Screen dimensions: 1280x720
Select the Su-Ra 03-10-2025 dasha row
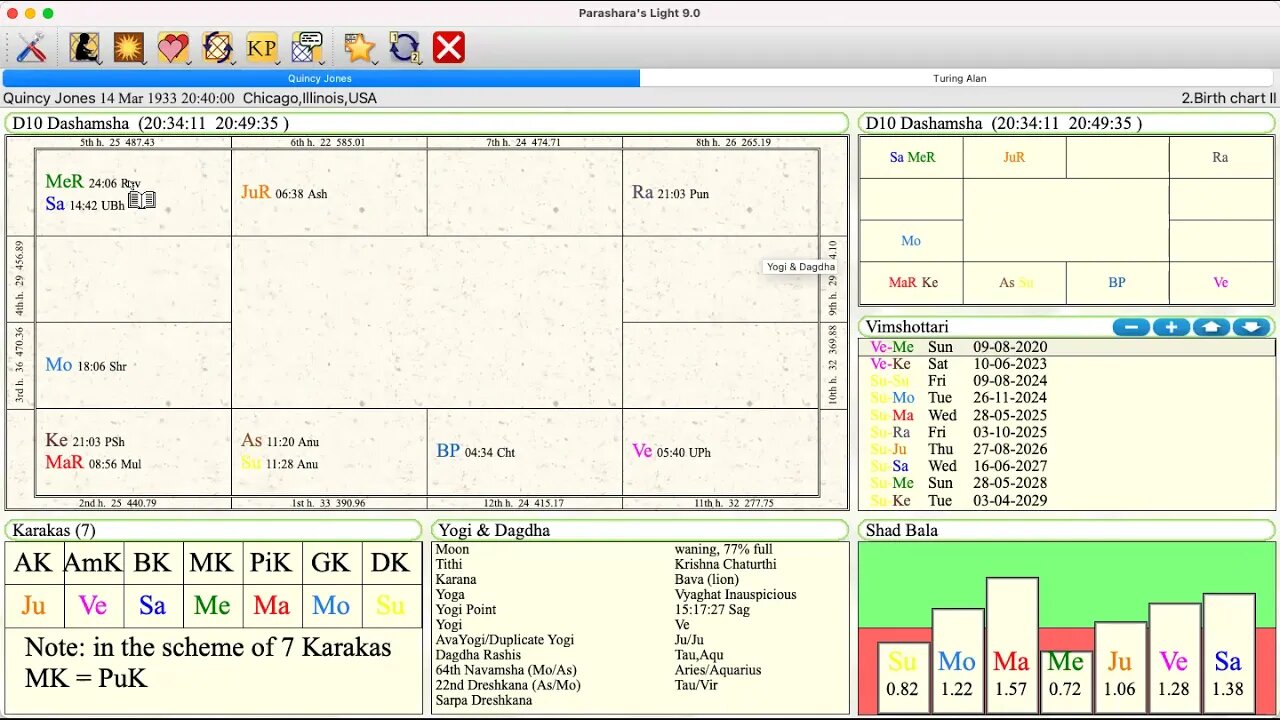pyautogui.click(x=1067, y=432)
